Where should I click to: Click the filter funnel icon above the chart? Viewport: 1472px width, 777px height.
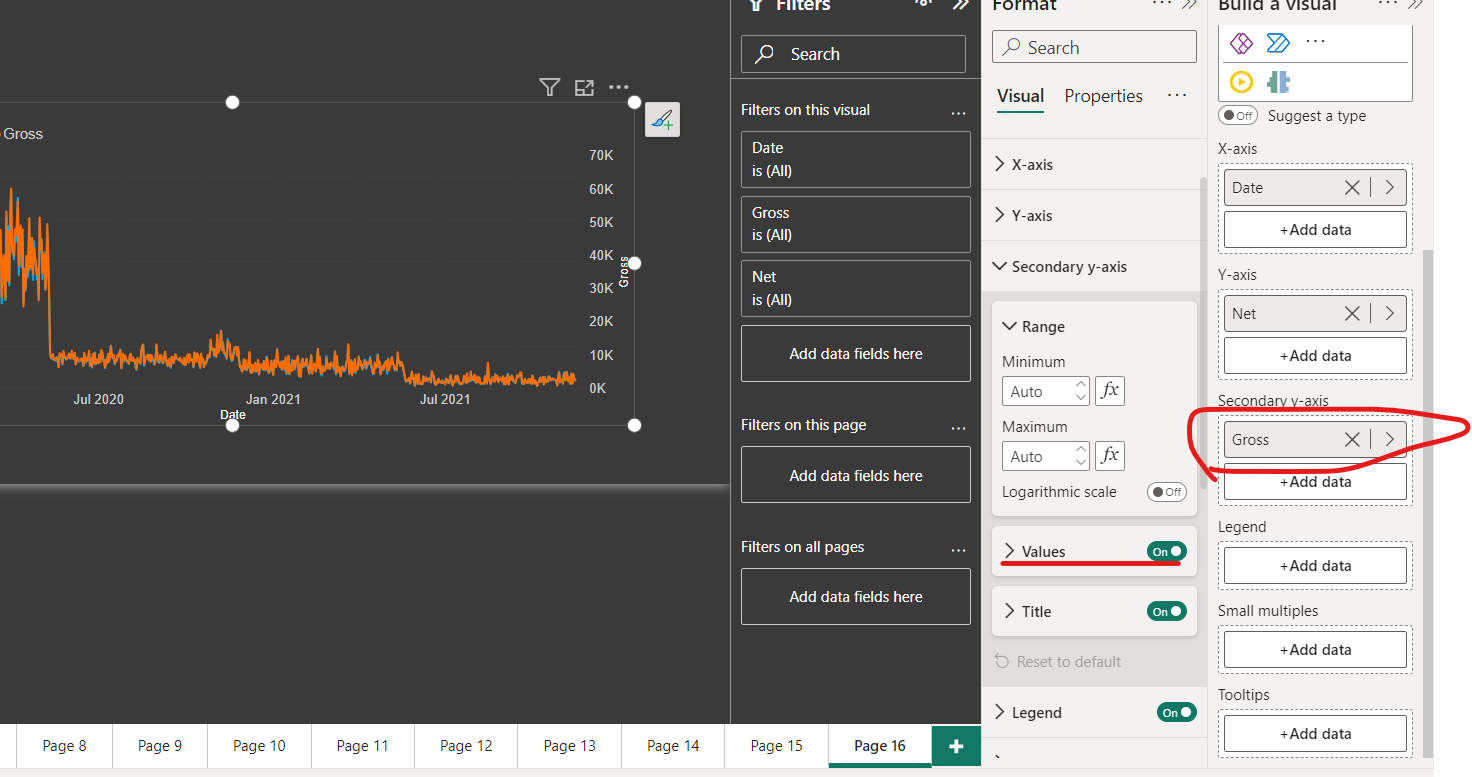[549, 88]
